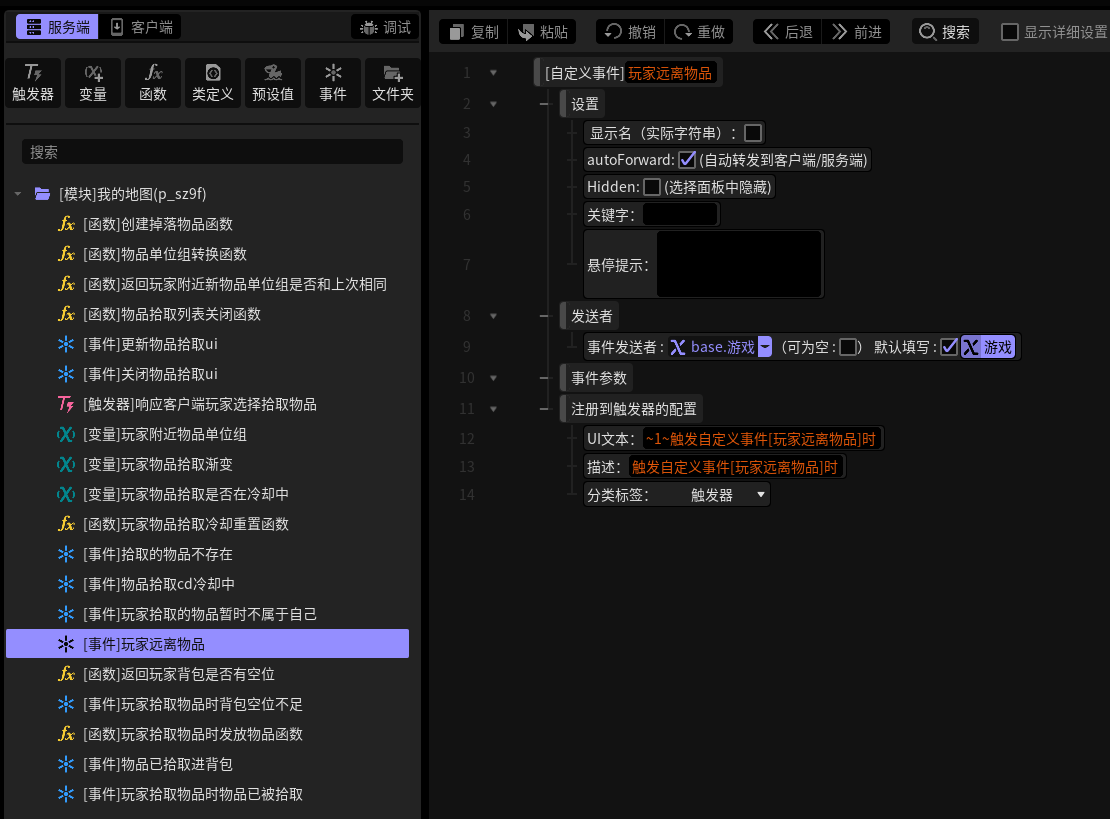
Task: Open [事件]关闭物品拾取ui
Action: (150, 374)
